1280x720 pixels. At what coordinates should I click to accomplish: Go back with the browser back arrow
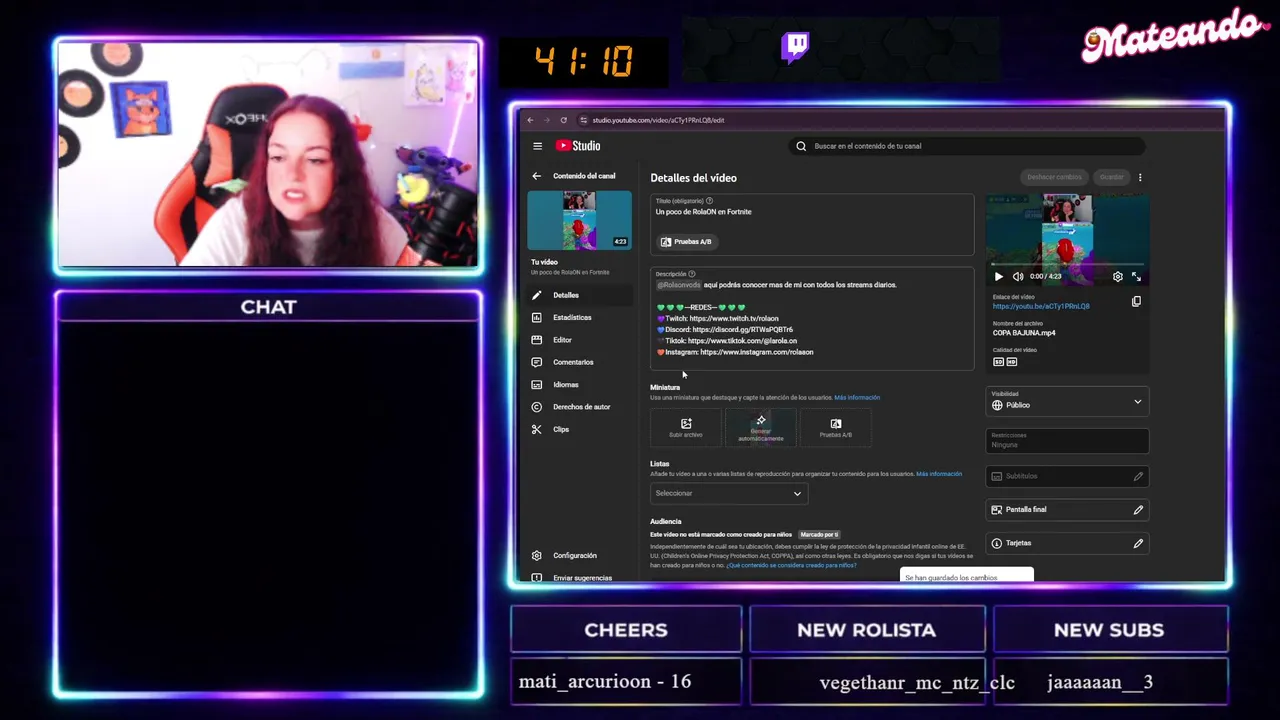(530, 120)
